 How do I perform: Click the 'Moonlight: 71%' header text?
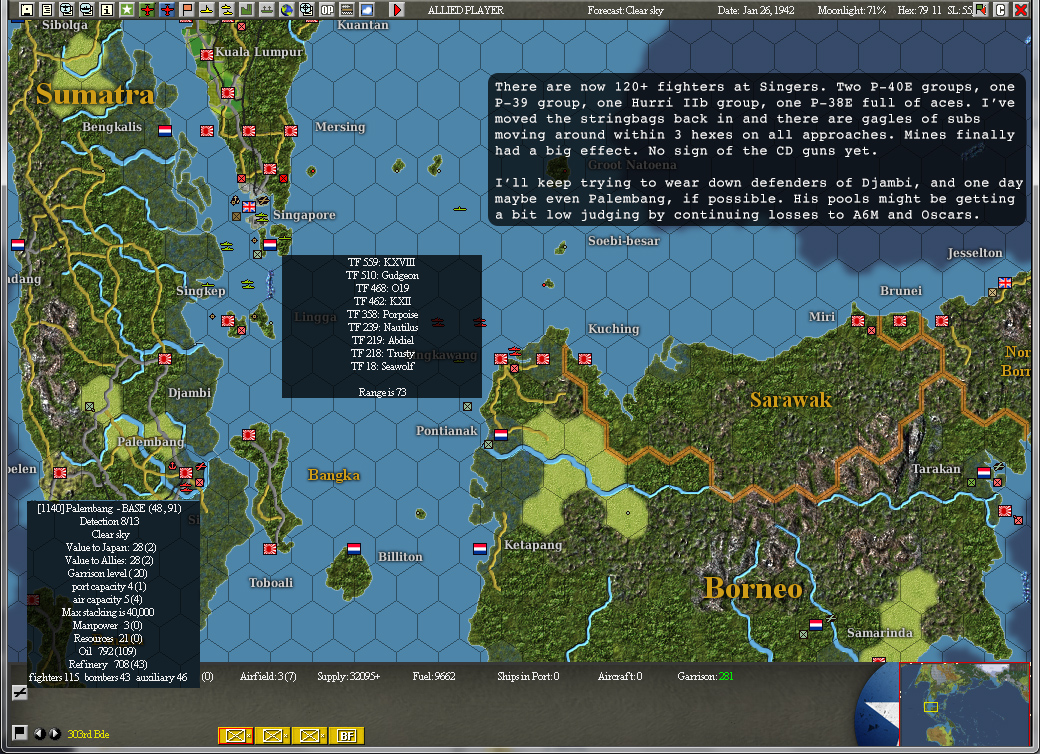852,10
